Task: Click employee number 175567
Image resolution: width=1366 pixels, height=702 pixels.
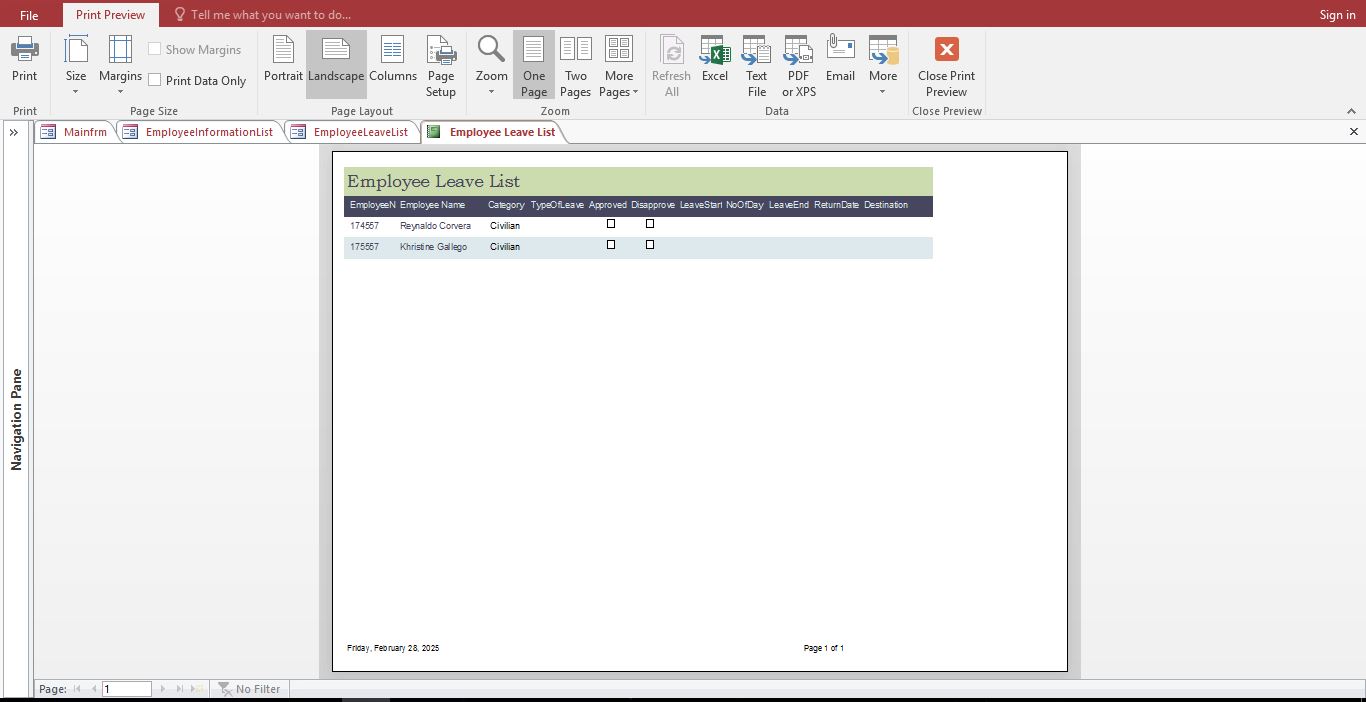Action: pos(364,247)
